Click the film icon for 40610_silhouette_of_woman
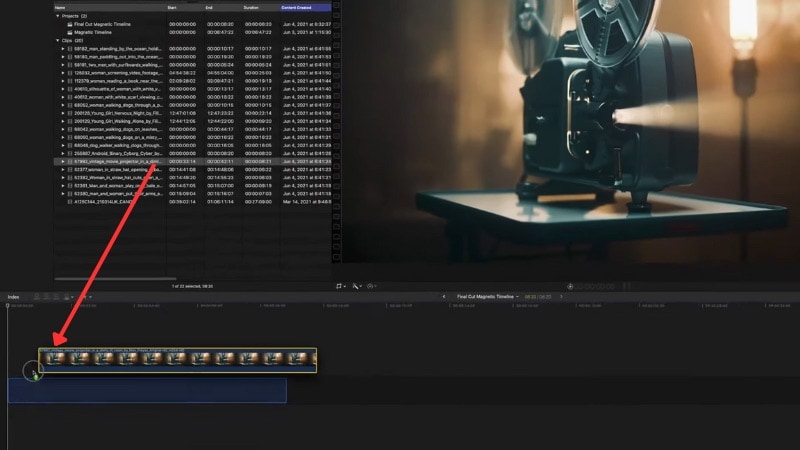Image resolution: width=800 pixels, height=450 pixels. [x=70, y=89]
